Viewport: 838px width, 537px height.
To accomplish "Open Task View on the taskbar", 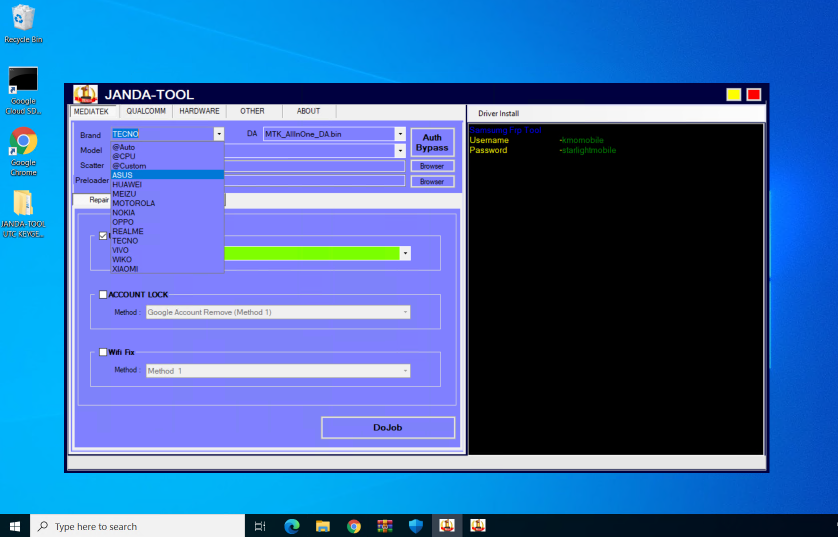I will point(260,526).
